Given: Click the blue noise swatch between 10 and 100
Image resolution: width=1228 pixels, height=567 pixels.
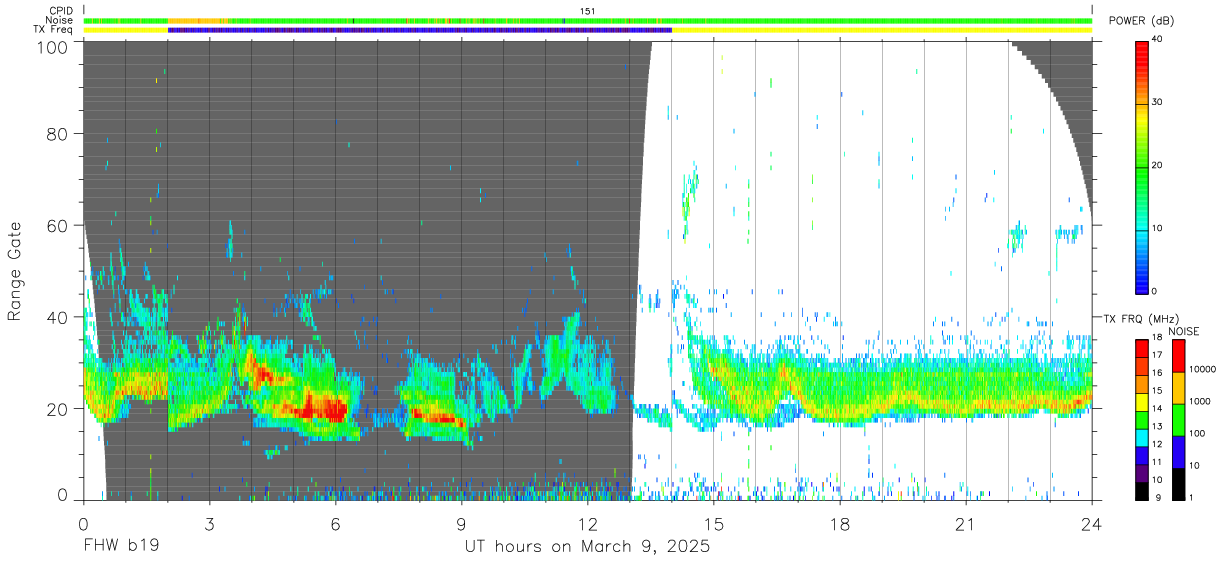Looking at the screenshot, I should (1177, 451).
